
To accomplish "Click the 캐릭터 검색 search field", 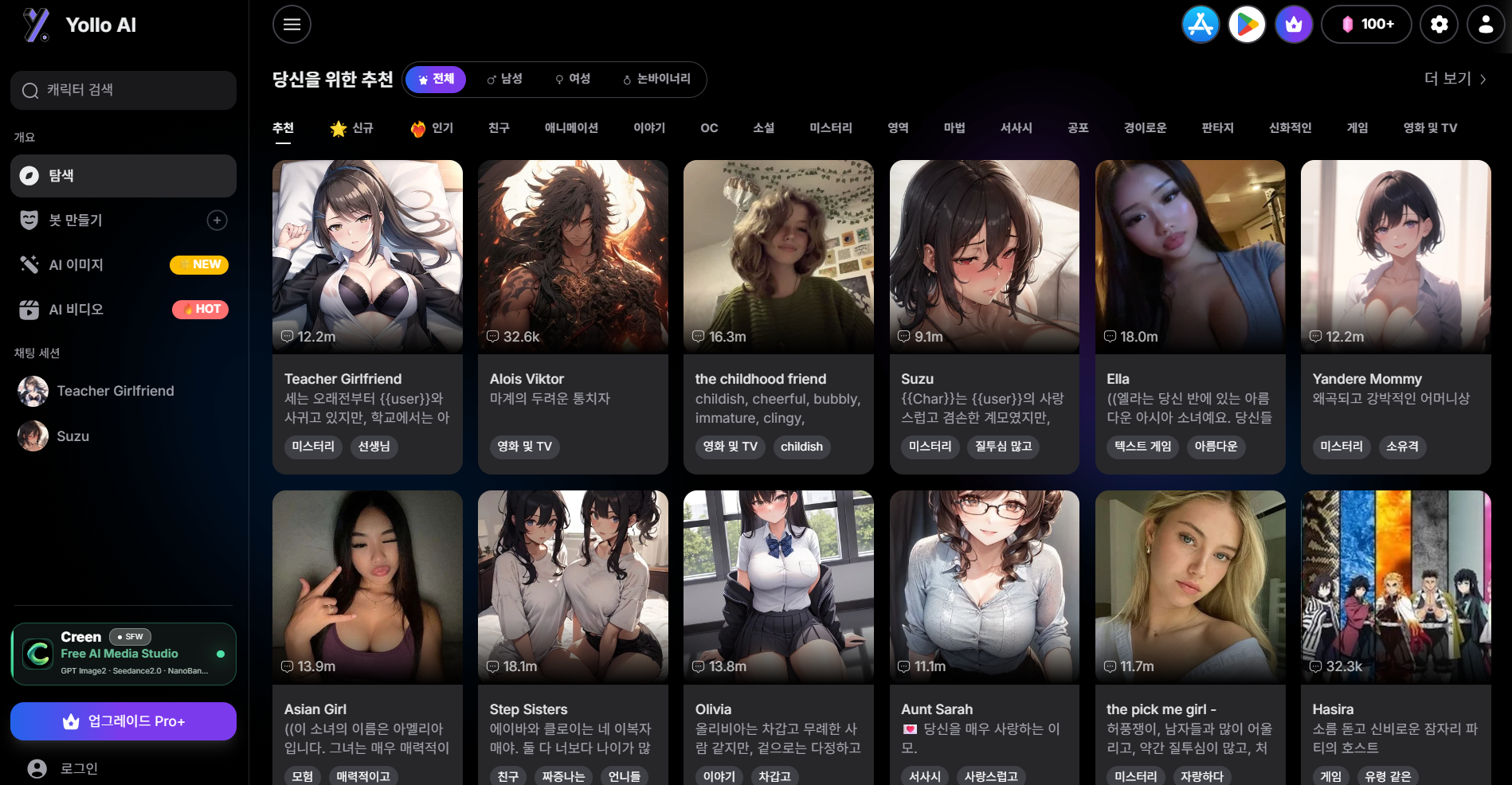I will pos(123,90).
